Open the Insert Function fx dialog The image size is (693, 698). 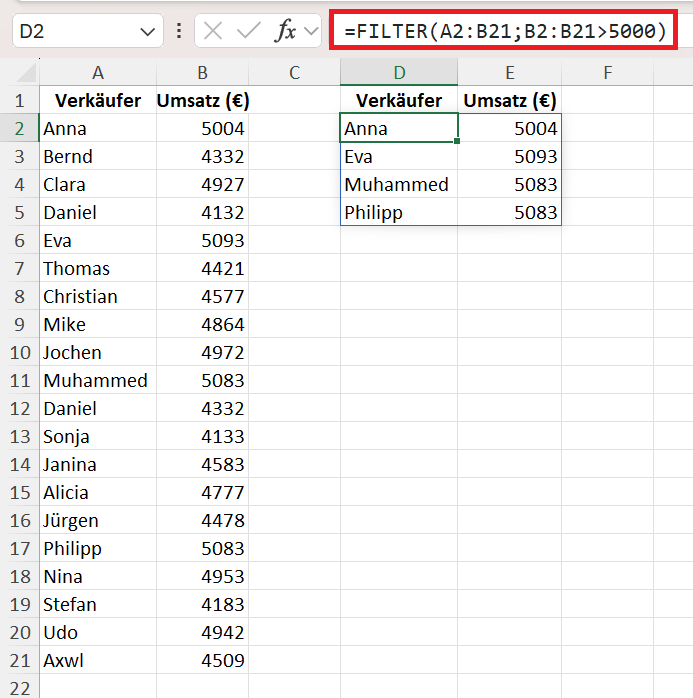click(x=286, y=31)
